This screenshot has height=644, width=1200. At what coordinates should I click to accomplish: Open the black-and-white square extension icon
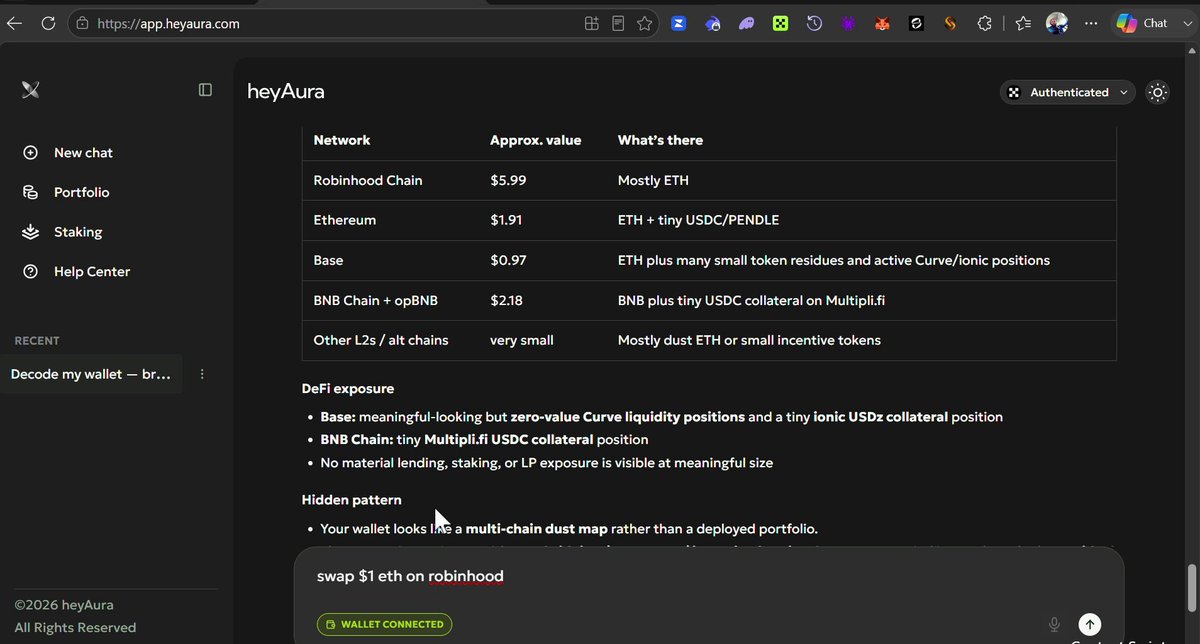tap(916, 23)
